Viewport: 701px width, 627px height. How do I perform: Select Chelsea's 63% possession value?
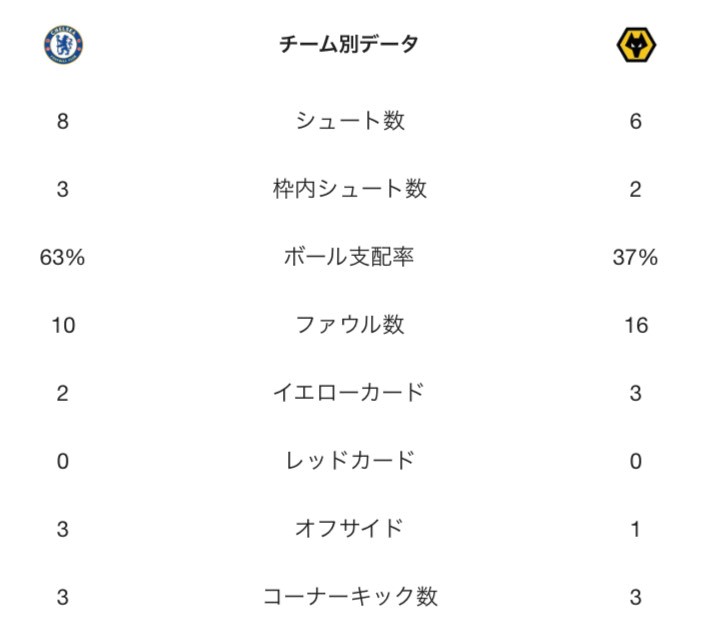click(63, 258)
